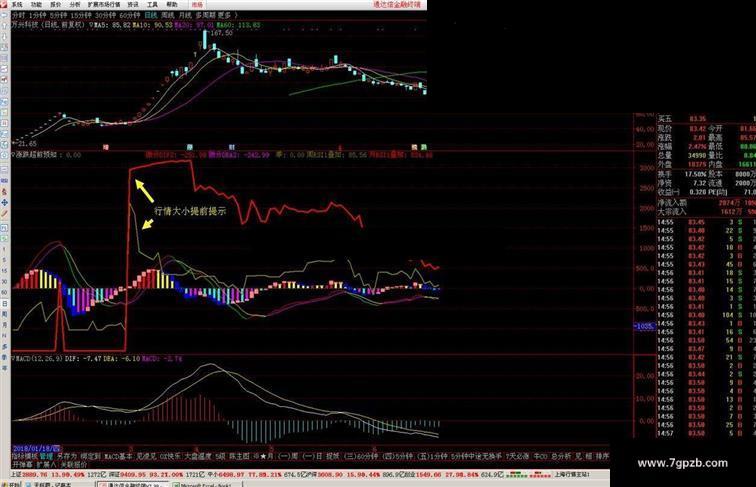Select the 日线 period tab
This screenshot has width=756, height=487.
(x=151, y=15)
